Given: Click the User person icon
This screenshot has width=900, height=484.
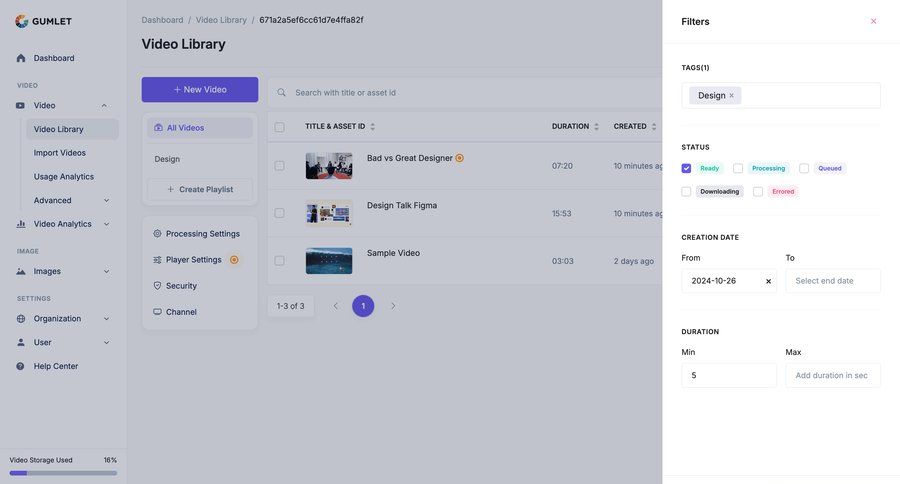Looking at the screenshot, I should pos(21,342).
